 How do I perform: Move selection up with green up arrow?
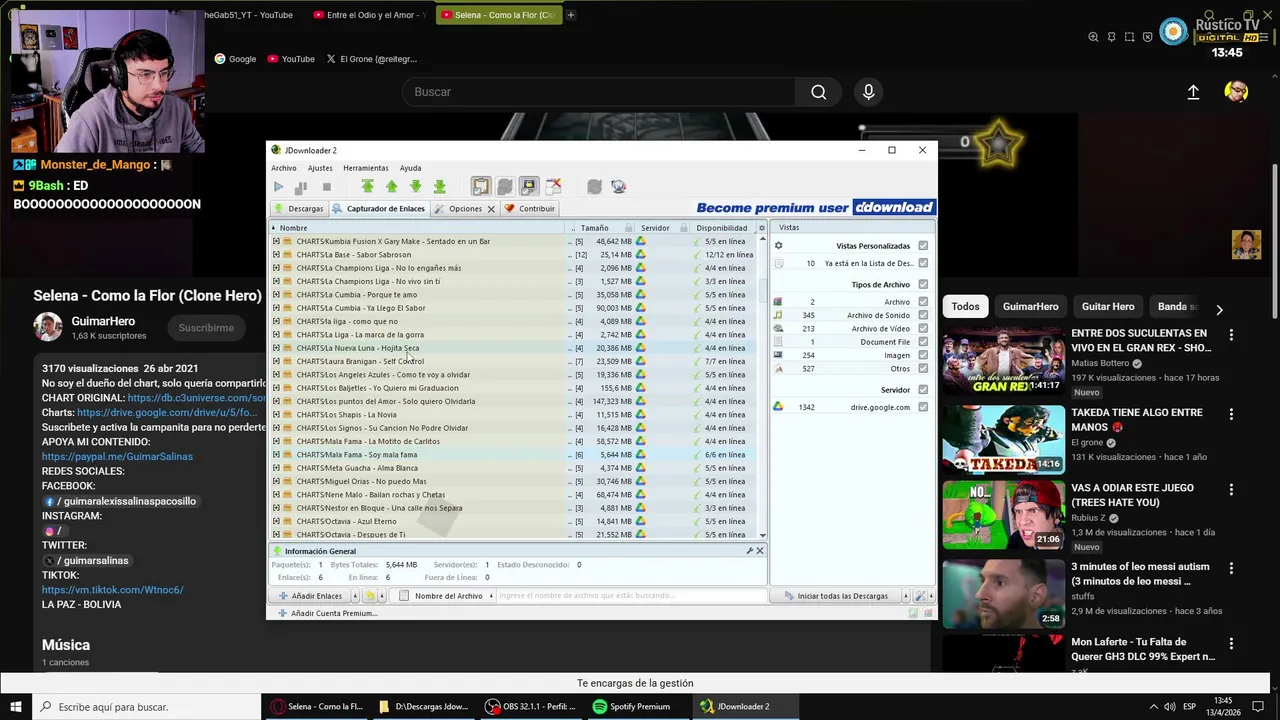coord(391,187)
